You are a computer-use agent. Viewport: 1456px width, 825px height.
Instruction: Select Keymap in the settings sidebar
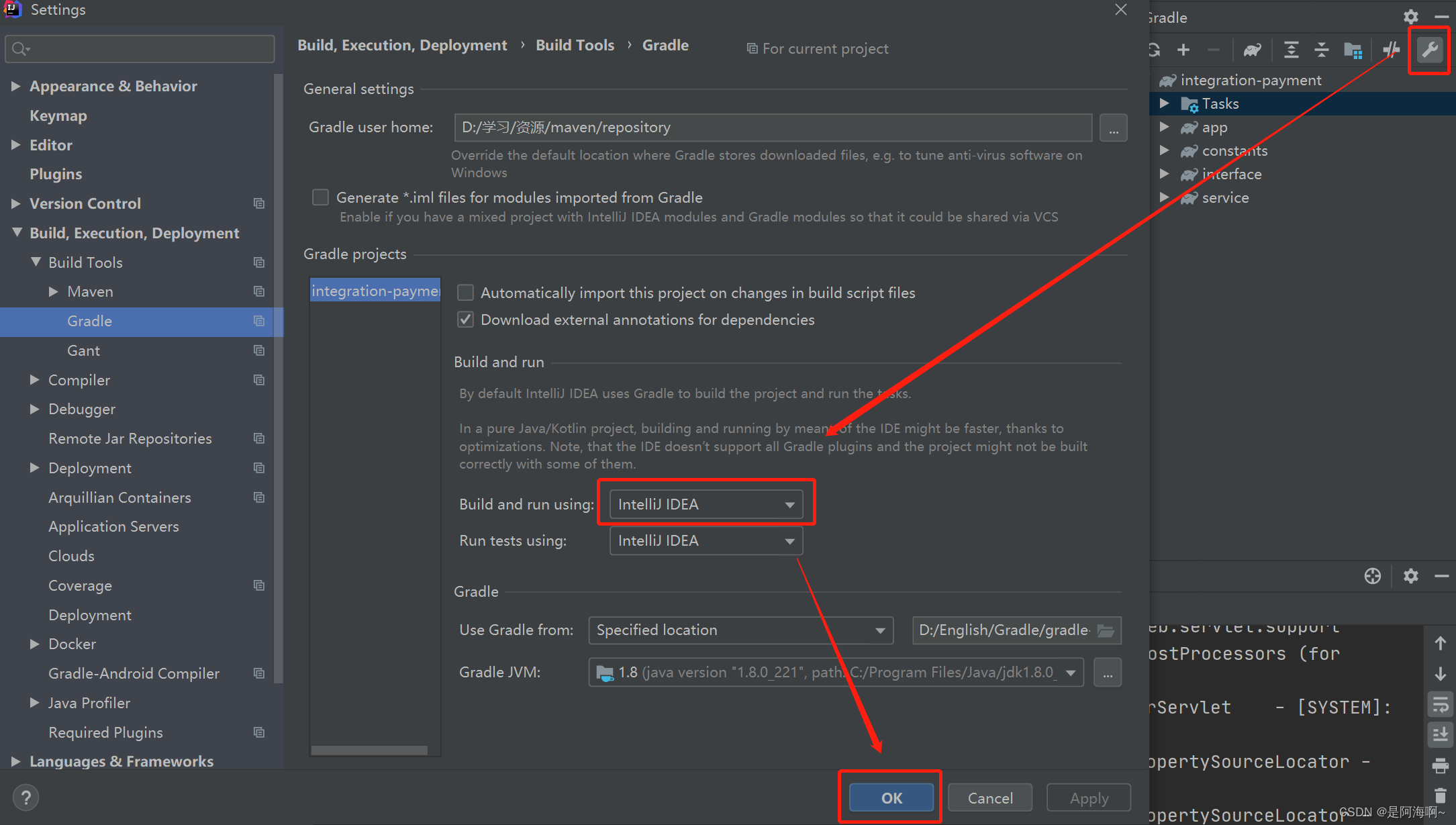[x=58, y=115]
